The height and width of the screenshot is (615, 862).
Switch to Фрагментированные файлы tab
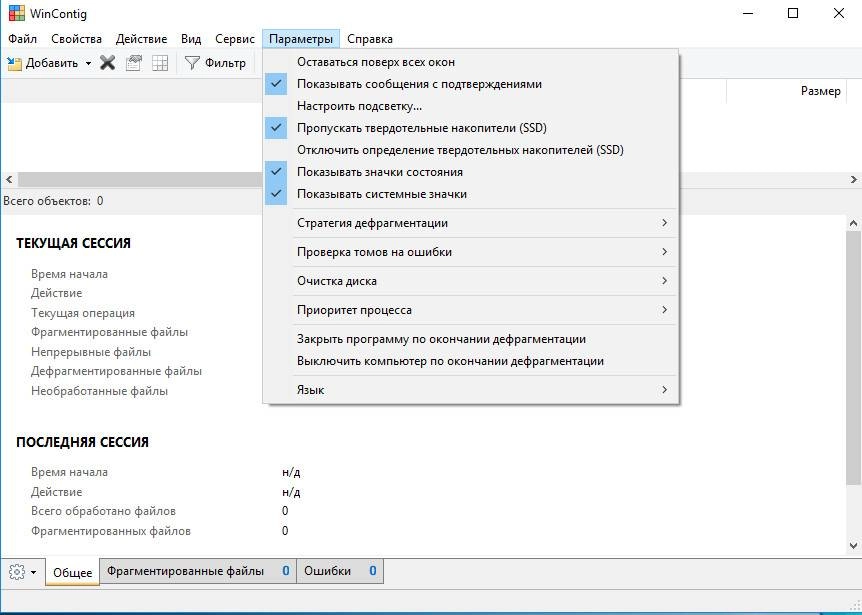198,571
